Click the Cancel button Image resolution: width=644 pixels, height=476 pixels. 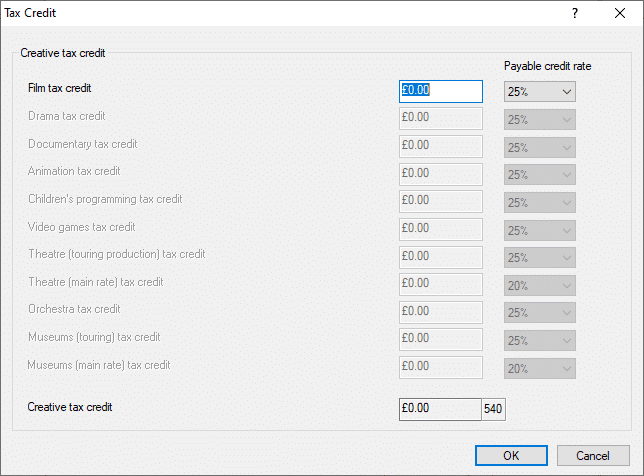(593, 455)
